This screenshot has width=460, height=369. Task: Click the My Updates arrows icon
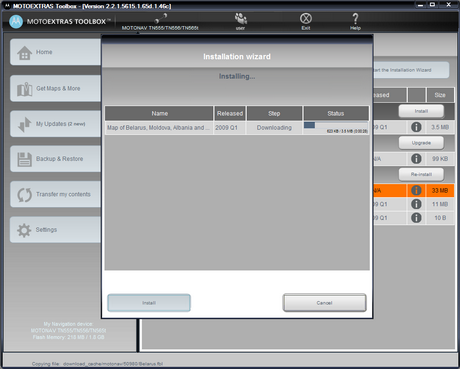[24, 124]
